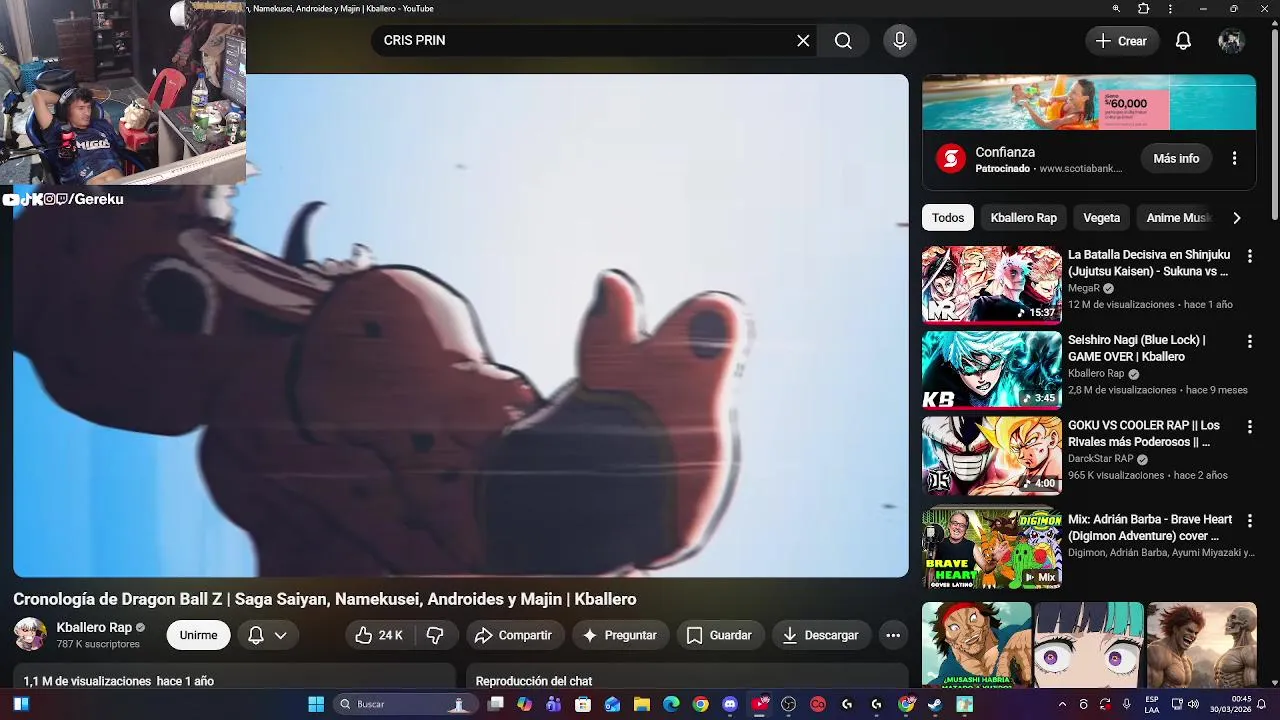
Task: Open Microsoft Teams from the taskbar
Action: [554, 704]
